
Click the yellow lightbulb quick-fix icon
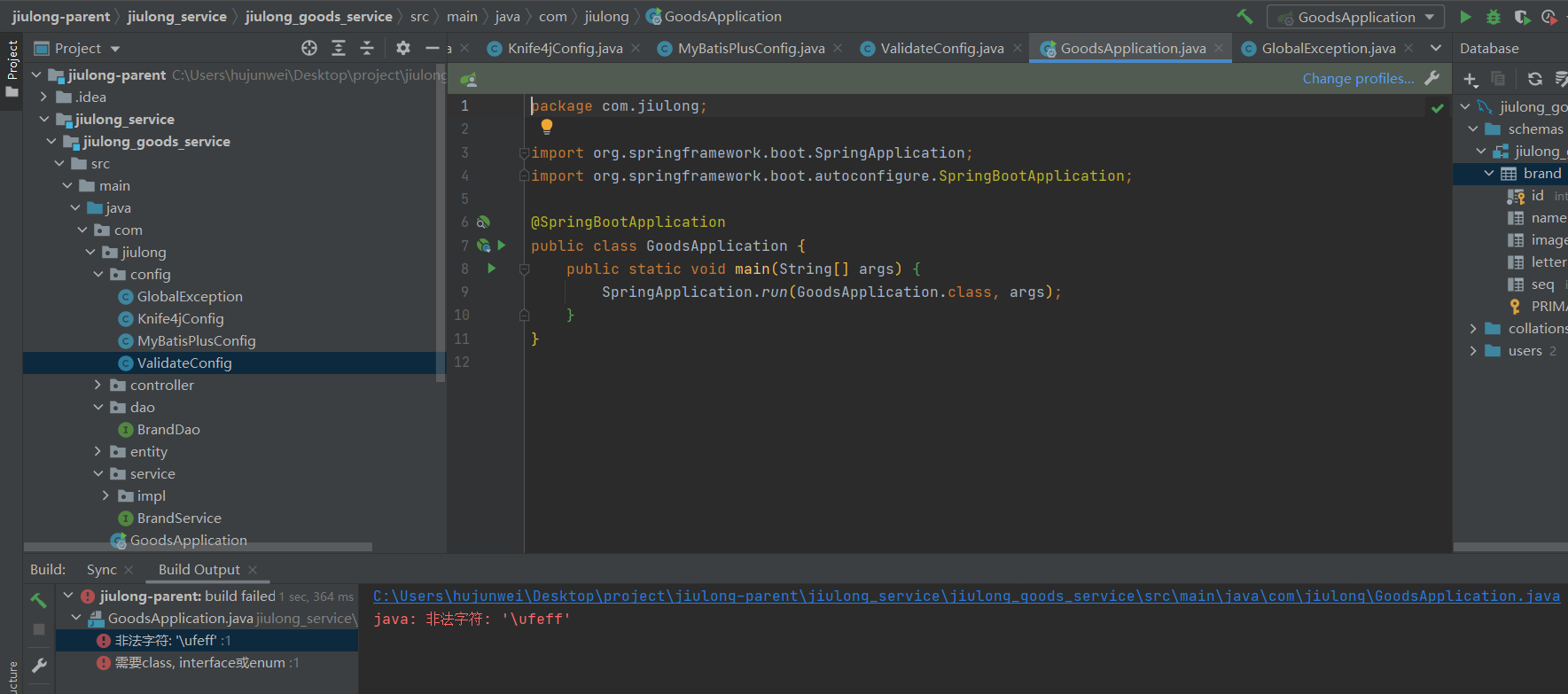(547, 127)
